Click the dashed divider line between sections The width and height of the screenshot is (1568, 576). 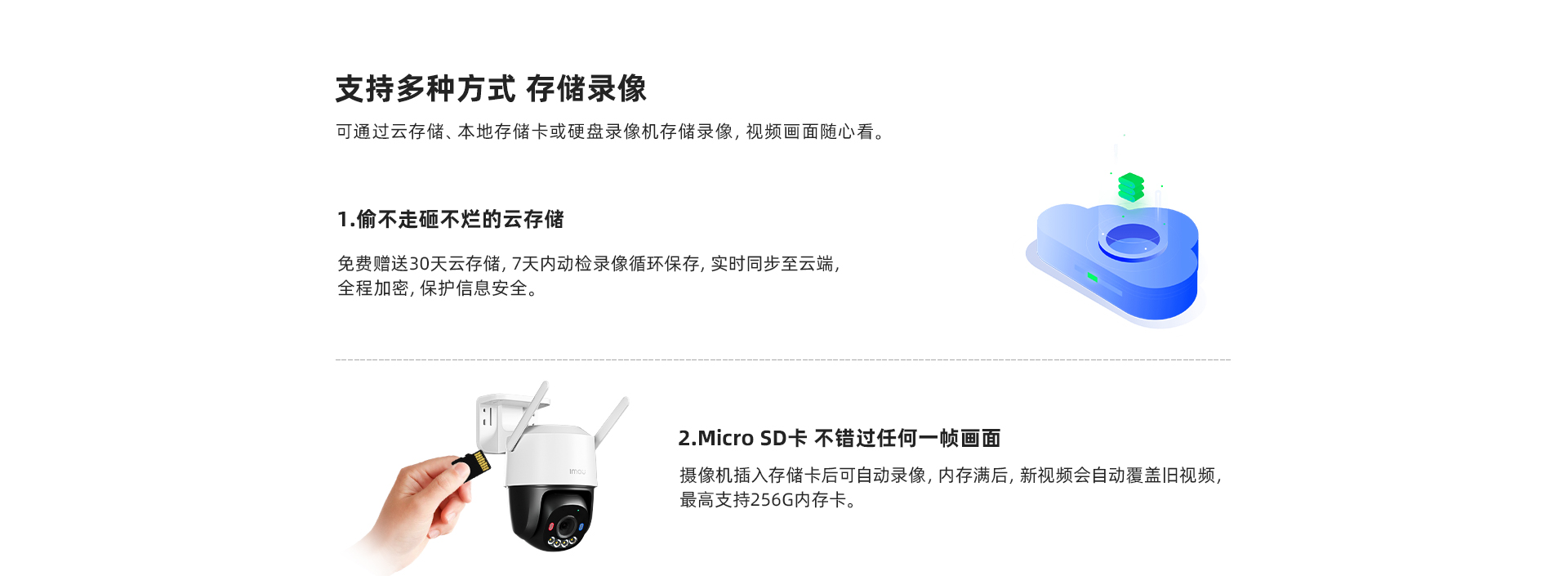coord(783,359)
